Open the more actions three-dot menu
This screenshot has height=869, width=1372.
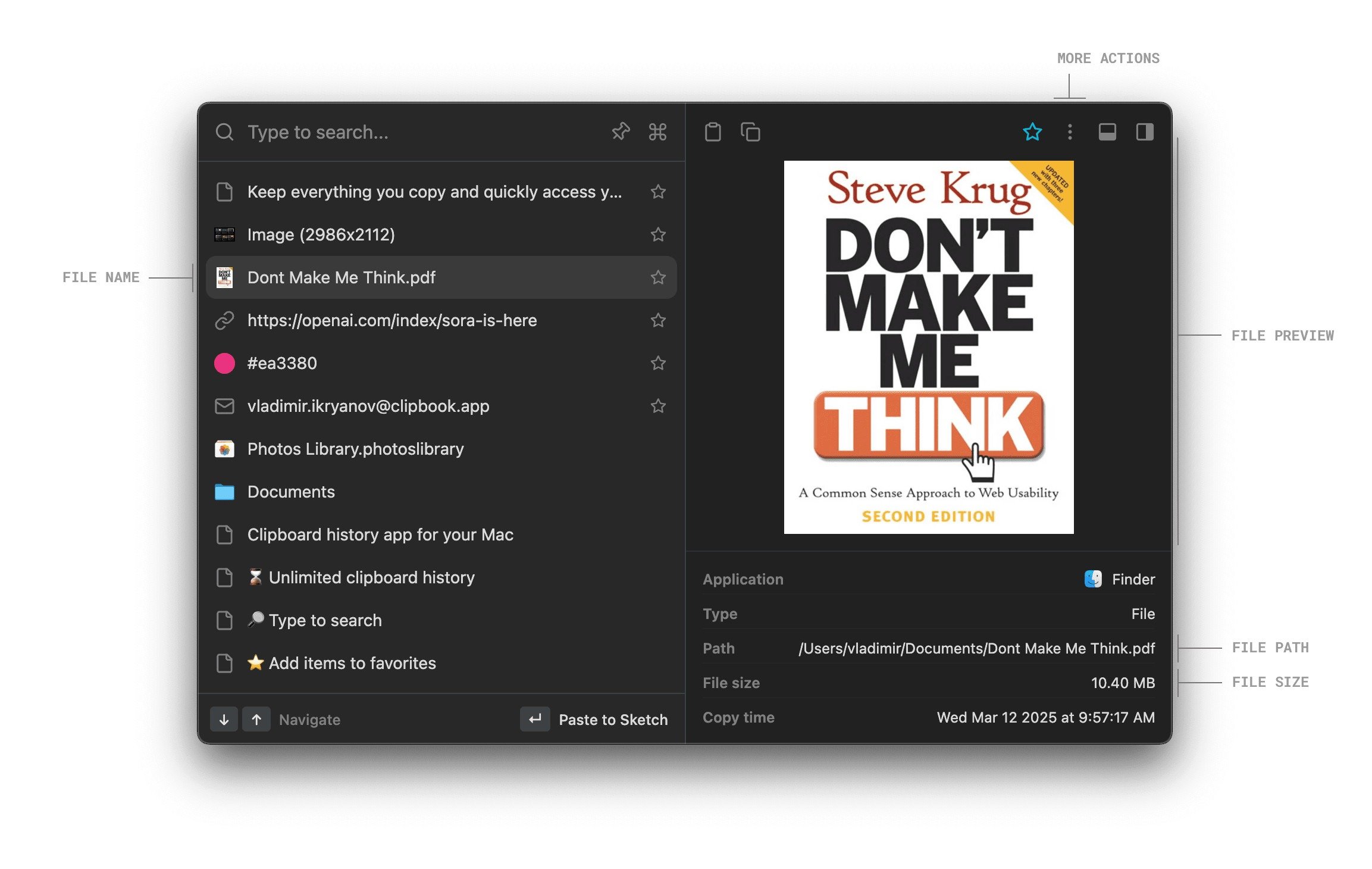1070,132
